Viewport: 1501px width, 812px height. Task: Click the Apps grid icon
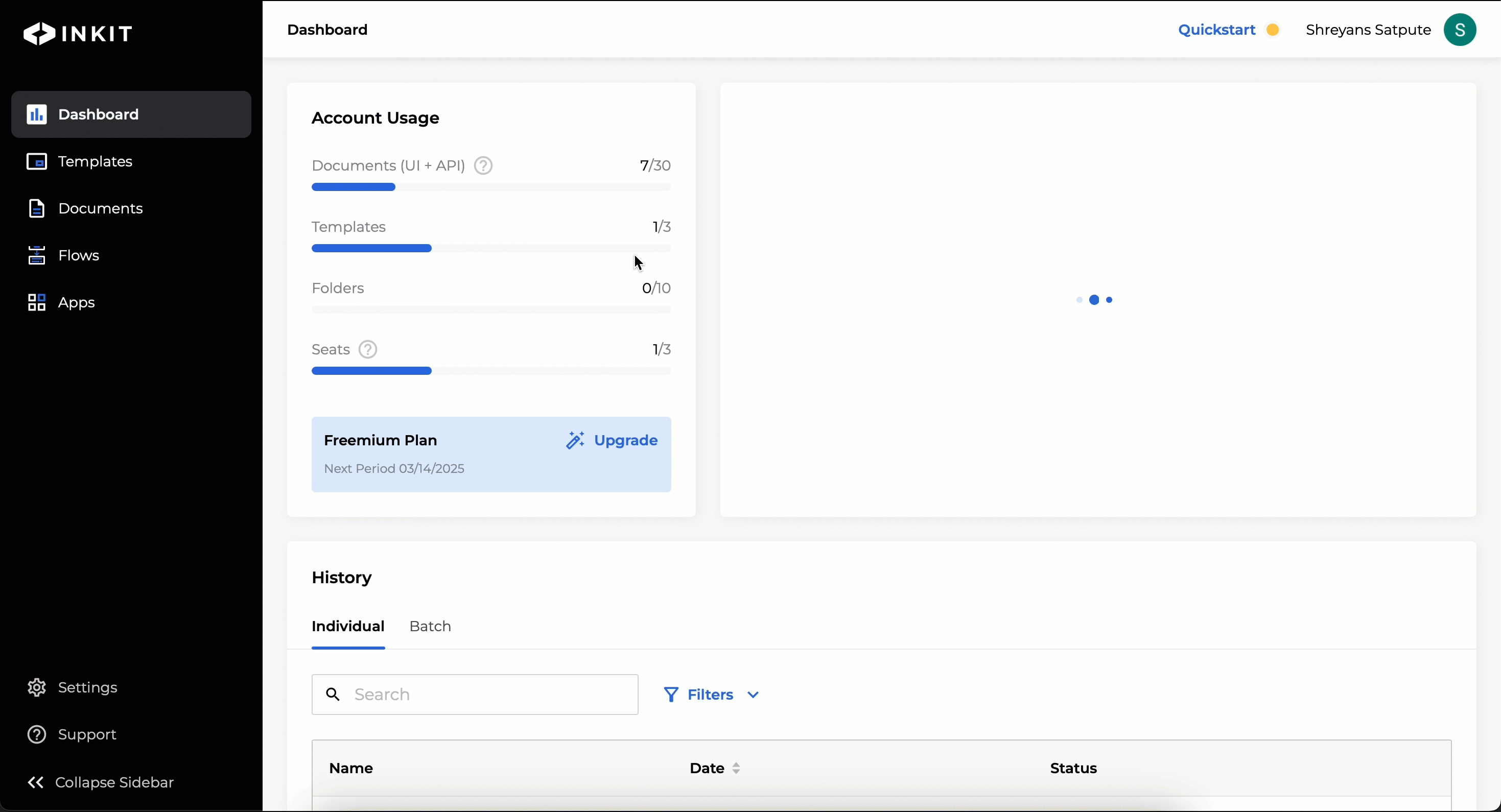(x=37, y=303)
